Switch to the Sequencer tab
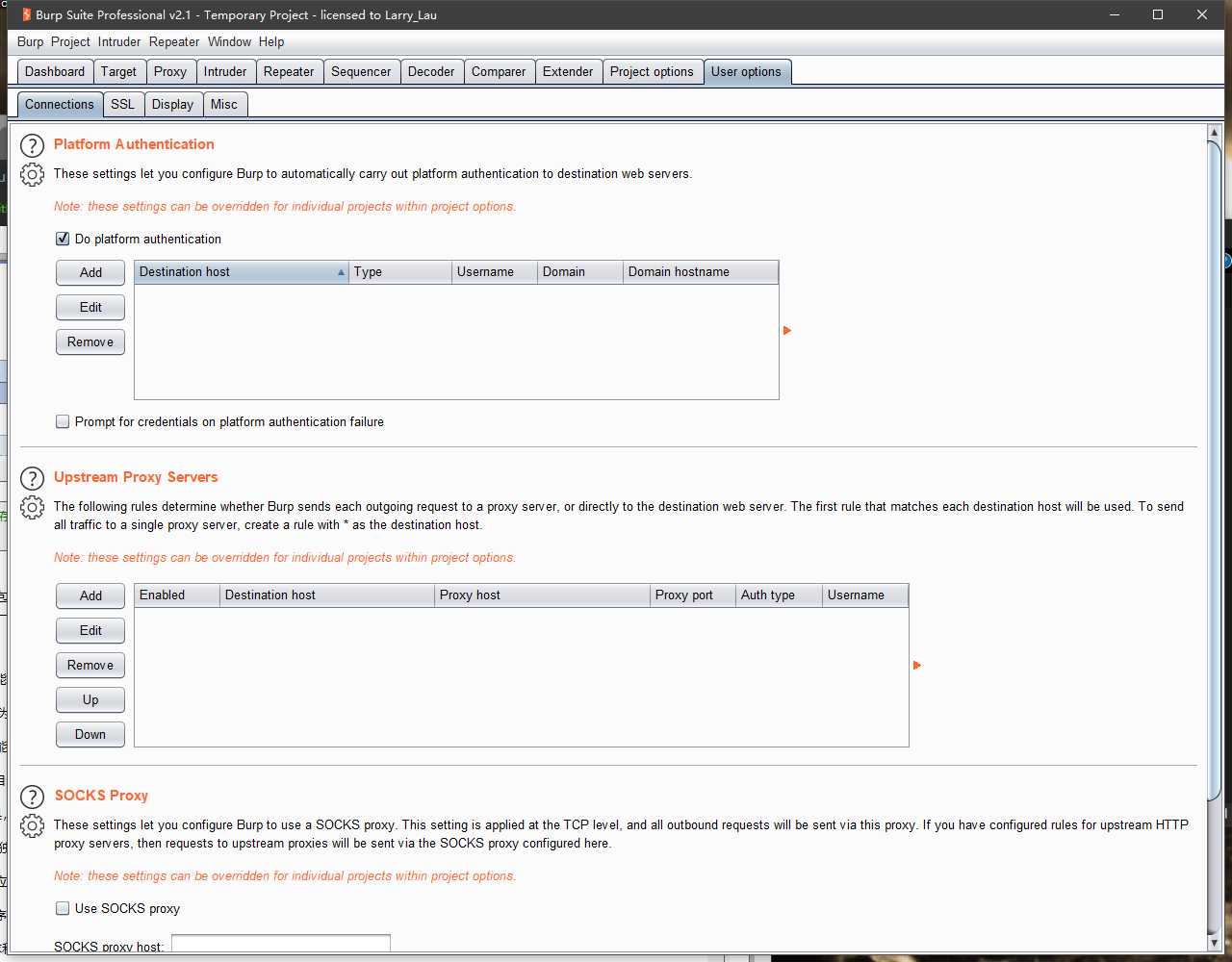This screenshot has height=962, width=1232. 361,72
